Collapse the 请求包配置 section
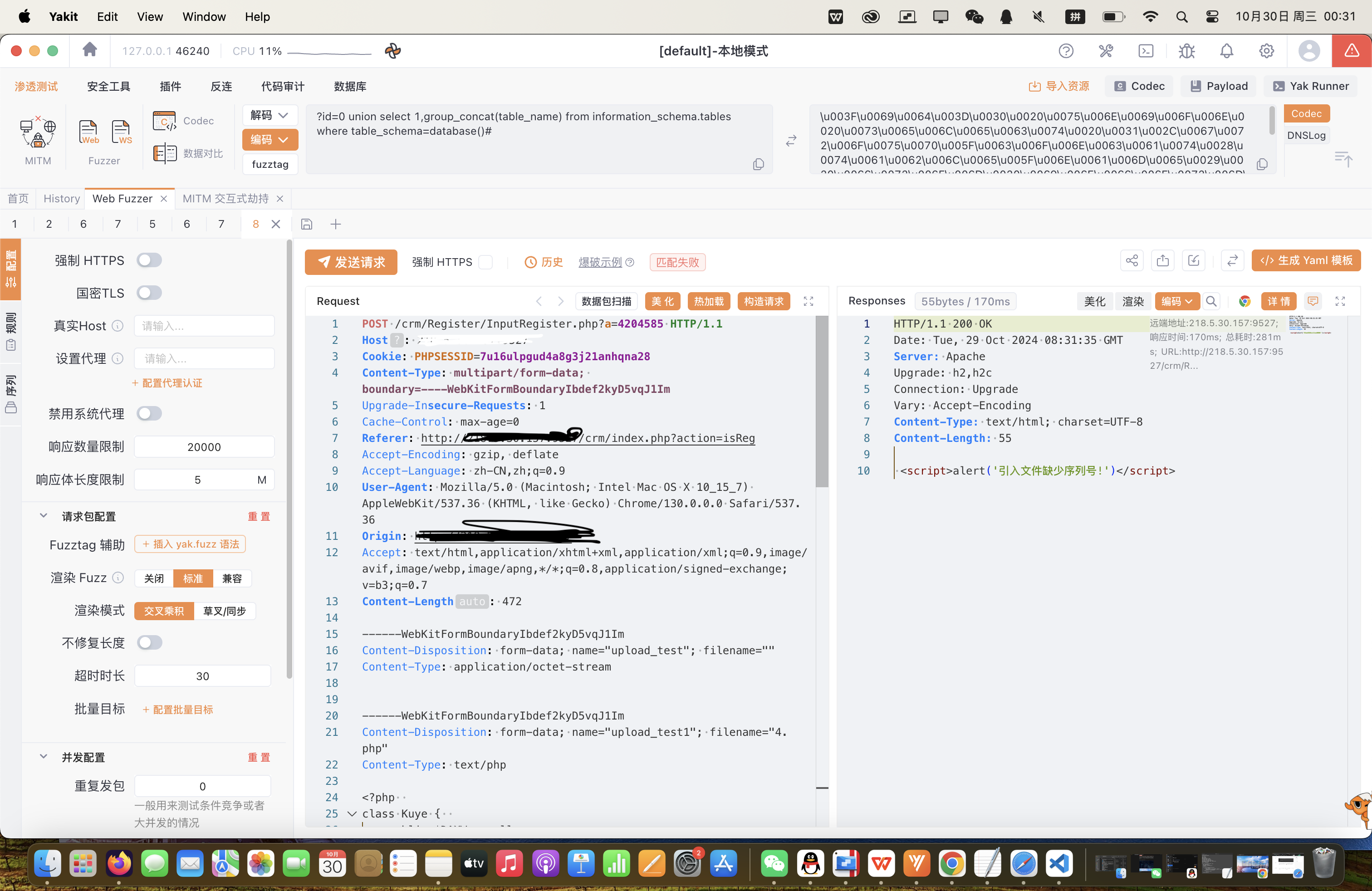1372x891 pixels. [43, 516]
